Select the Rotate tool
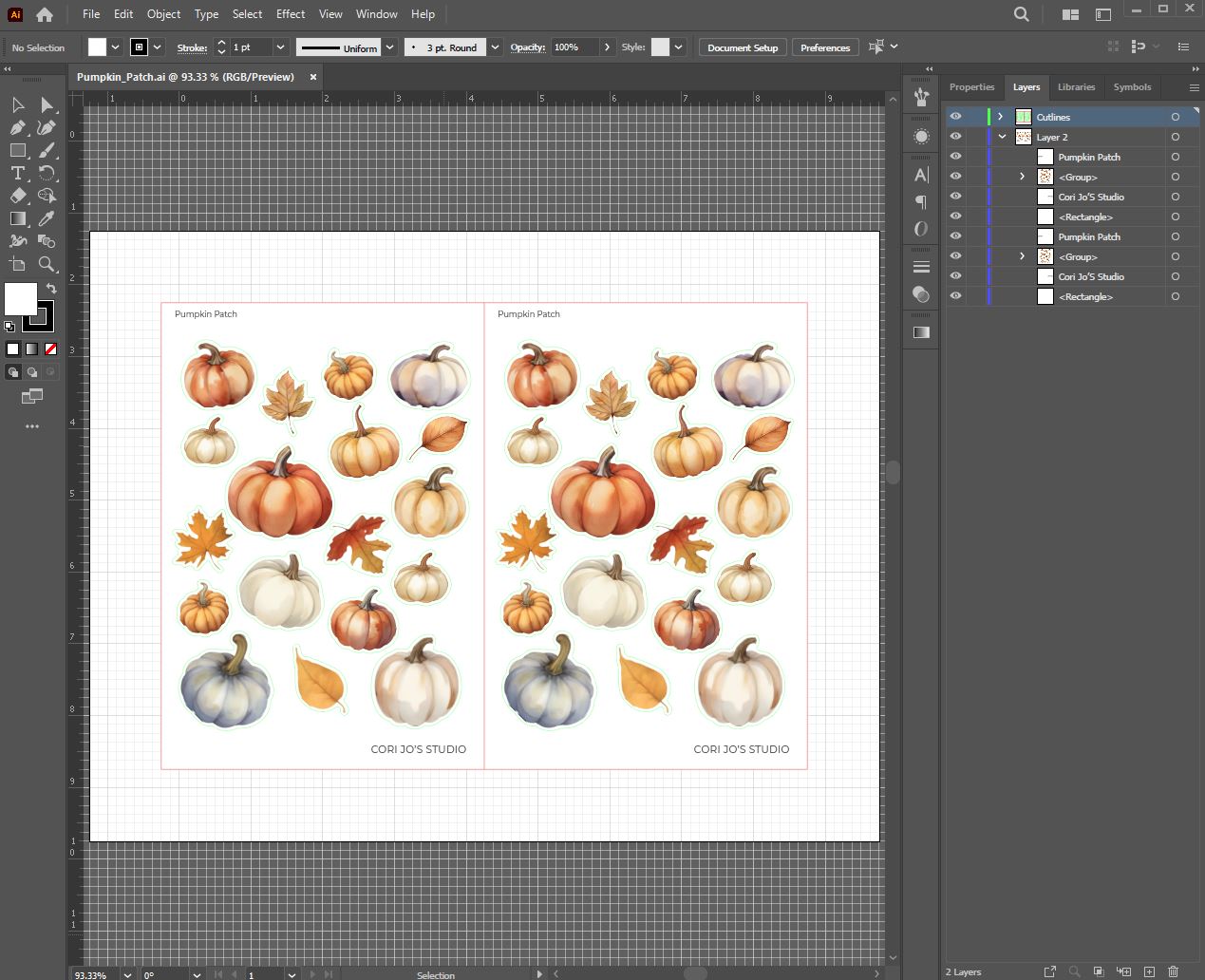 click(x=47, y=173)
